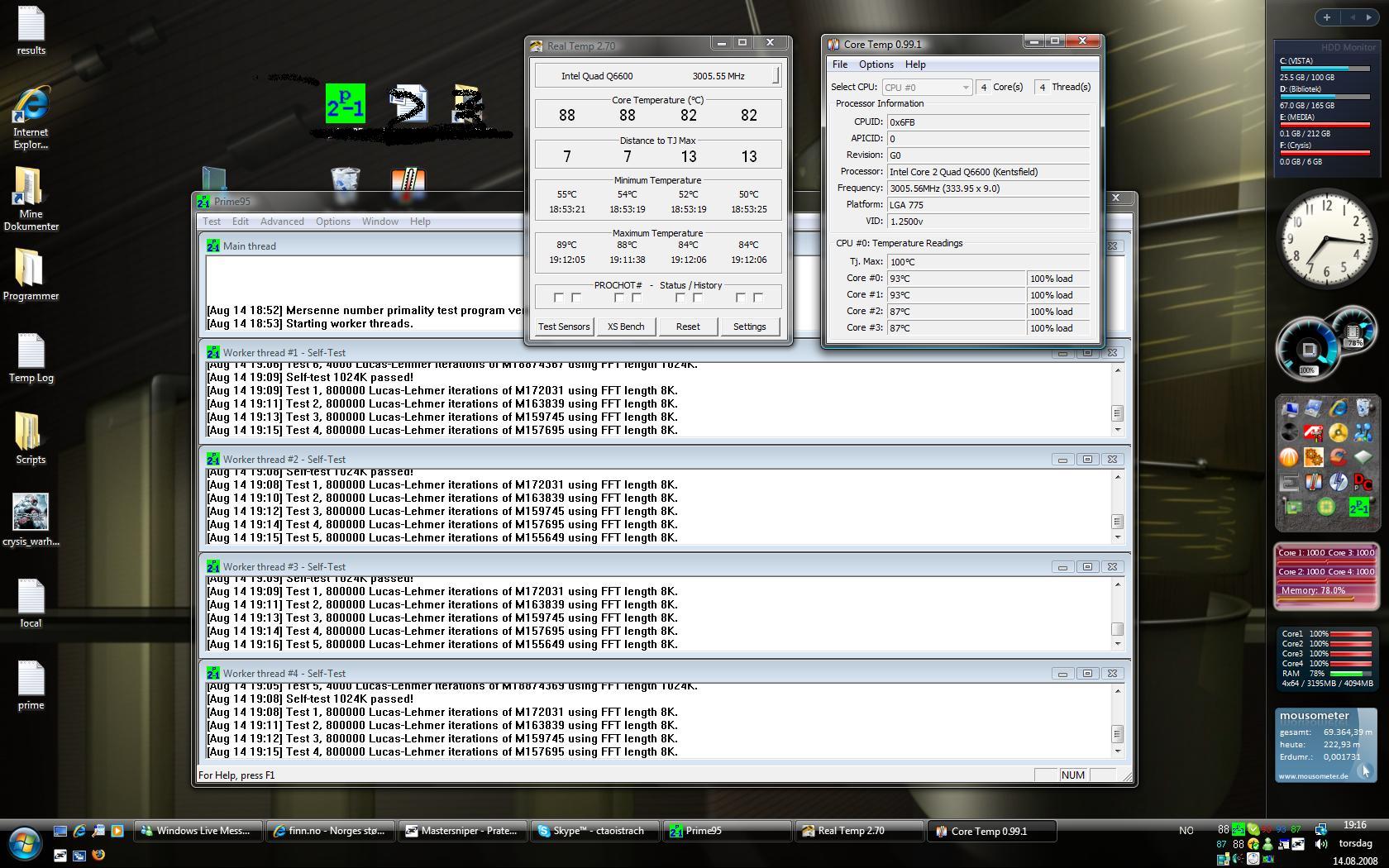
Task: Tick the seventh PROCHOT# checkbox in Real Temp
Action: (741, 298)
